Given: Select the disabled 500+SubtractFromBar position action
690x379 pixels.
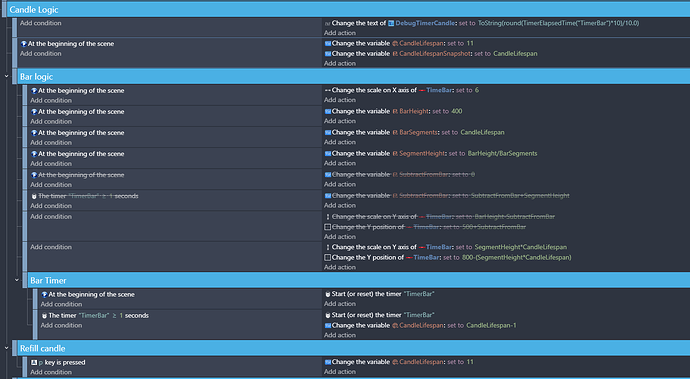Looking at the screenshot, I should (425, 227).
